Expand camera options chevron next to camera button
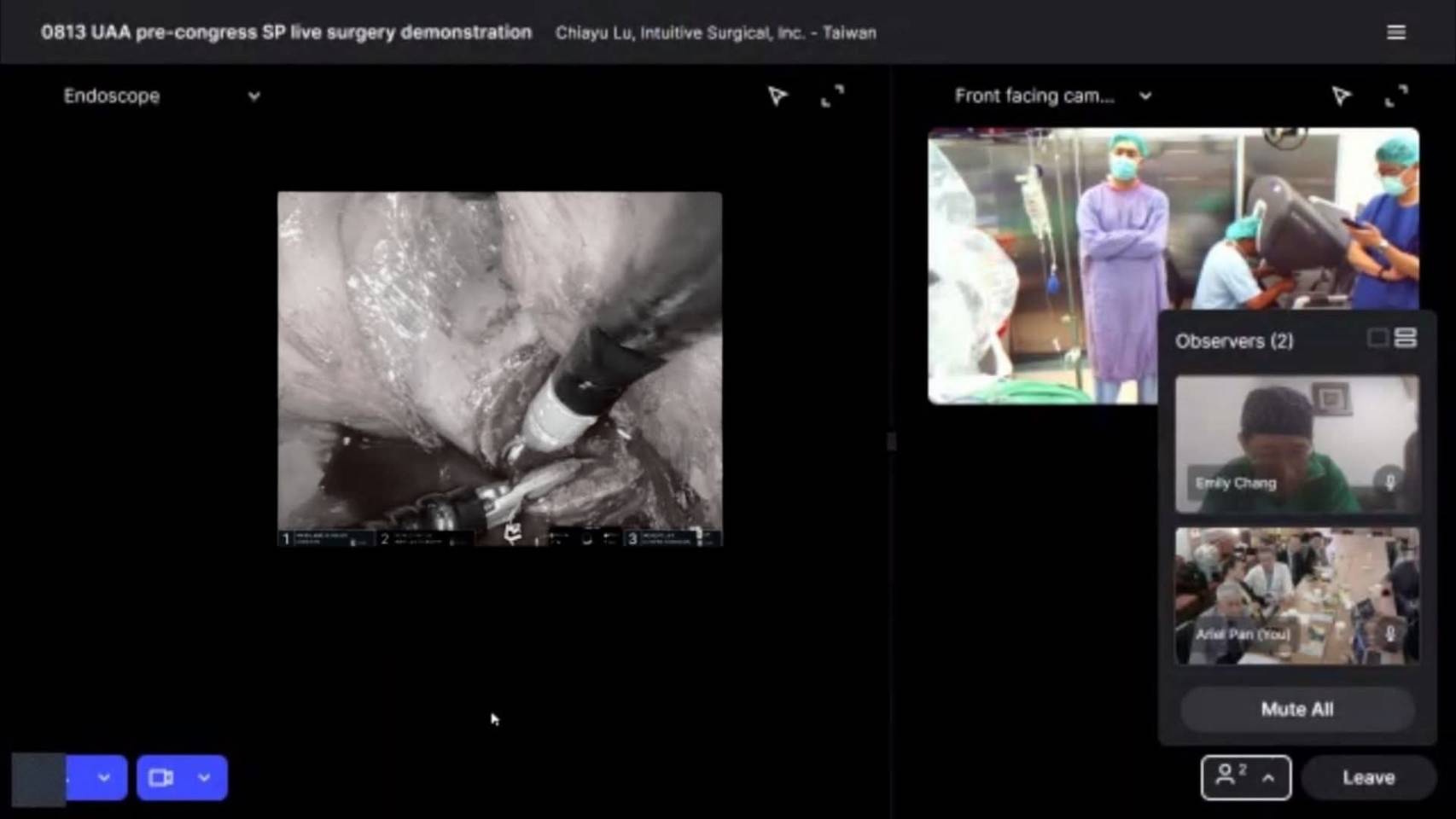The image size is (1456, 819). pyautogui.click(x=205, y=777)
